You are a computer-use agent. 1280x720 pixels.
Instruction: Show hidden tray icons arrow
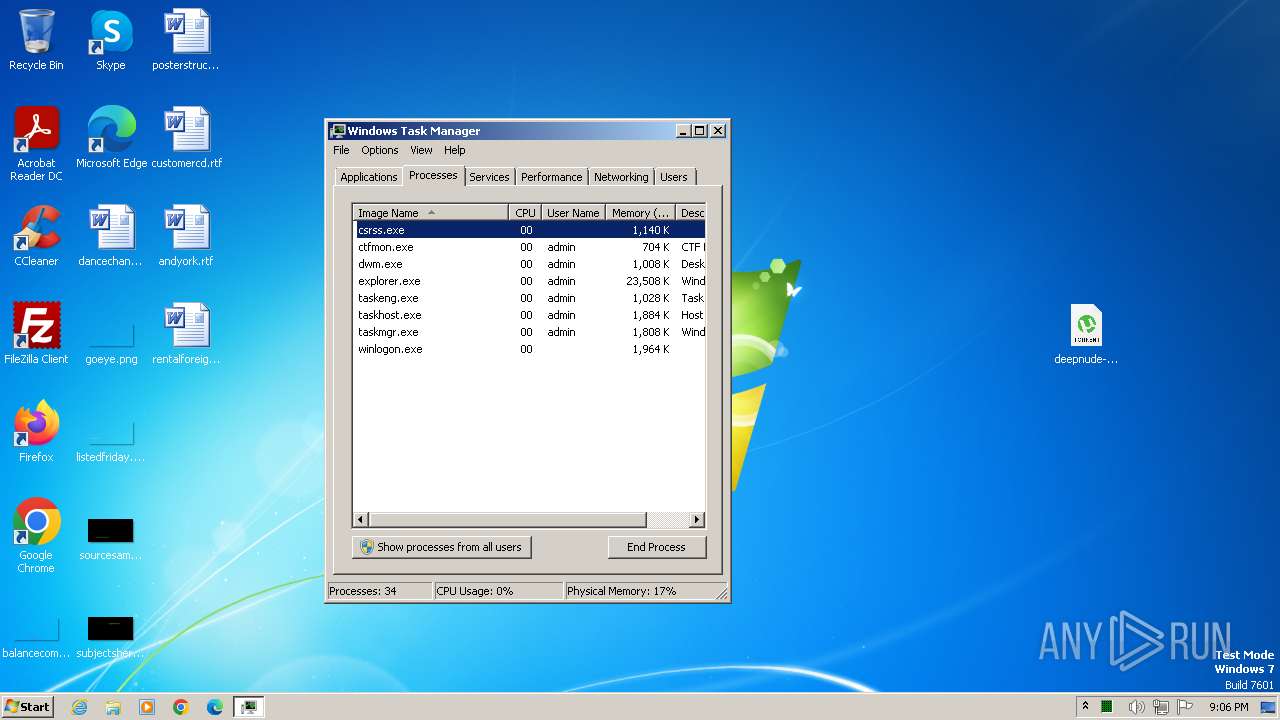1086,706
